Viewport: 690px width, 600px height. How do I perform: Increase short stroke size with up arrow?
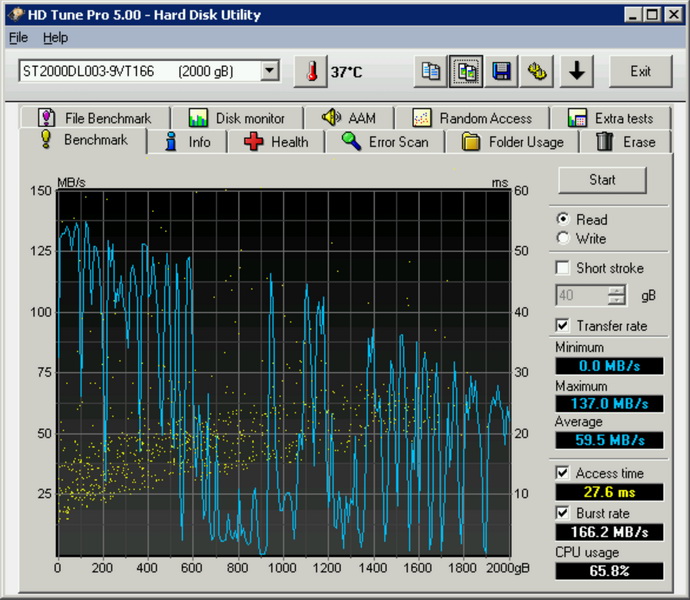click(617, 290)
